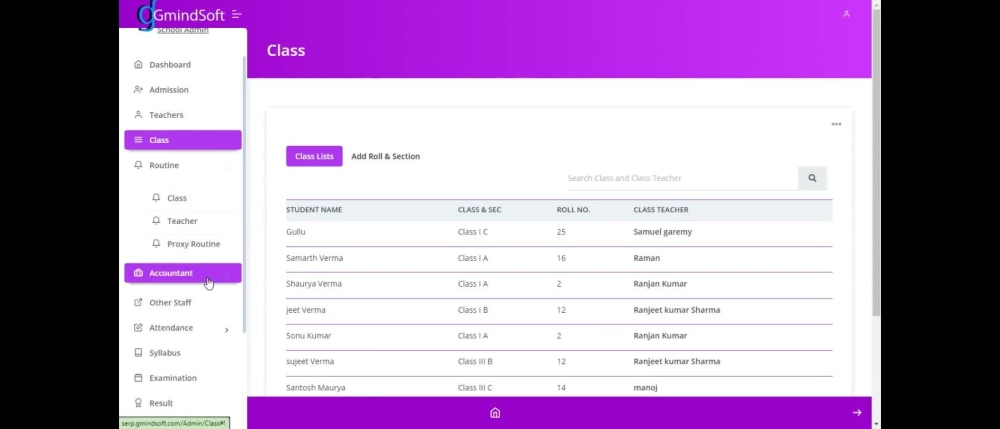Toggle sidebar with hamburger icon beside logo
This screenshot has width=1000, height=429.
(237, 14)
